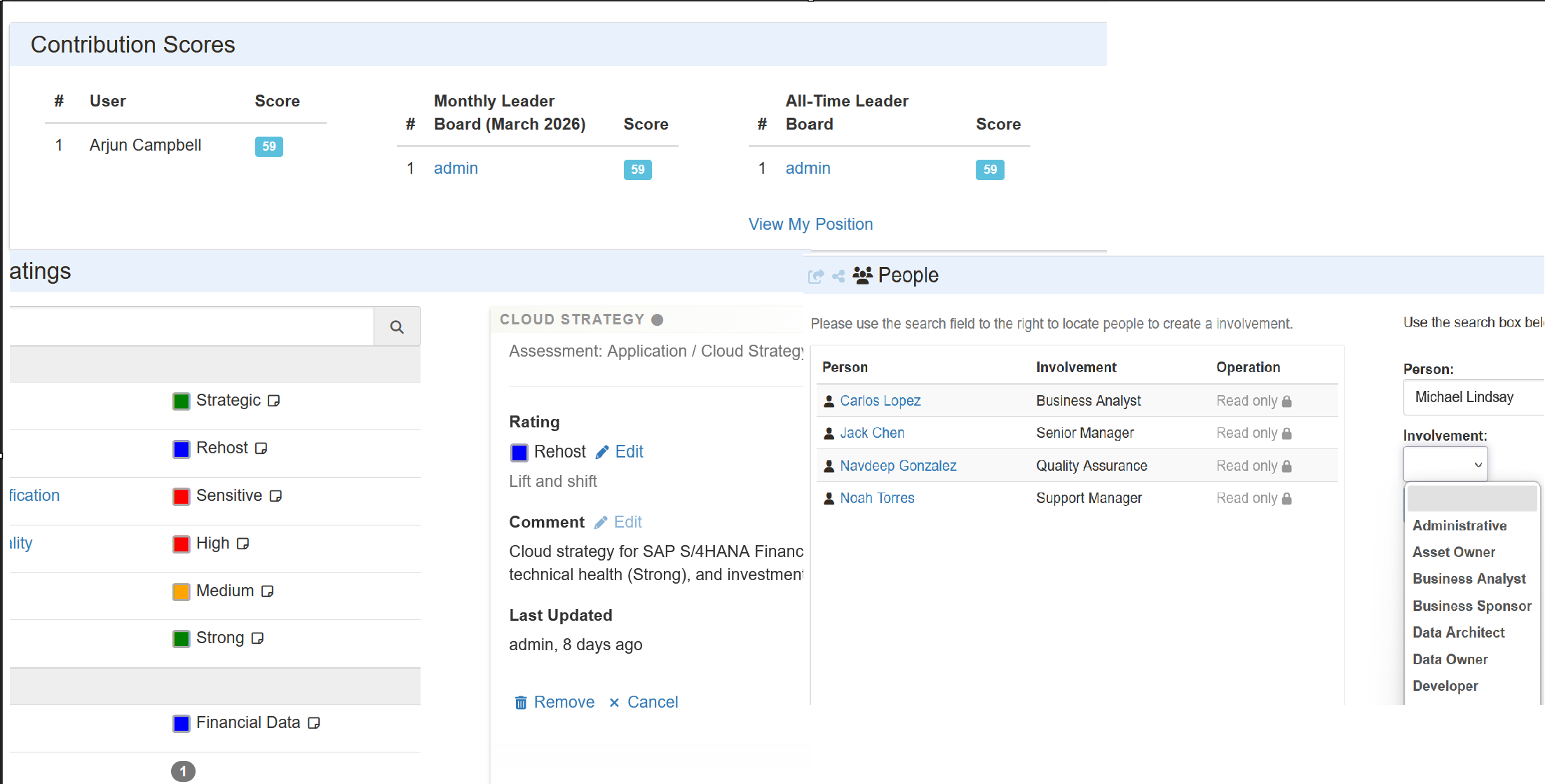The height and width of the screenshot is (784, 1545).
Task: Select the Developer involvement option
Action: pyautogui.click(x=1445, y=686)
